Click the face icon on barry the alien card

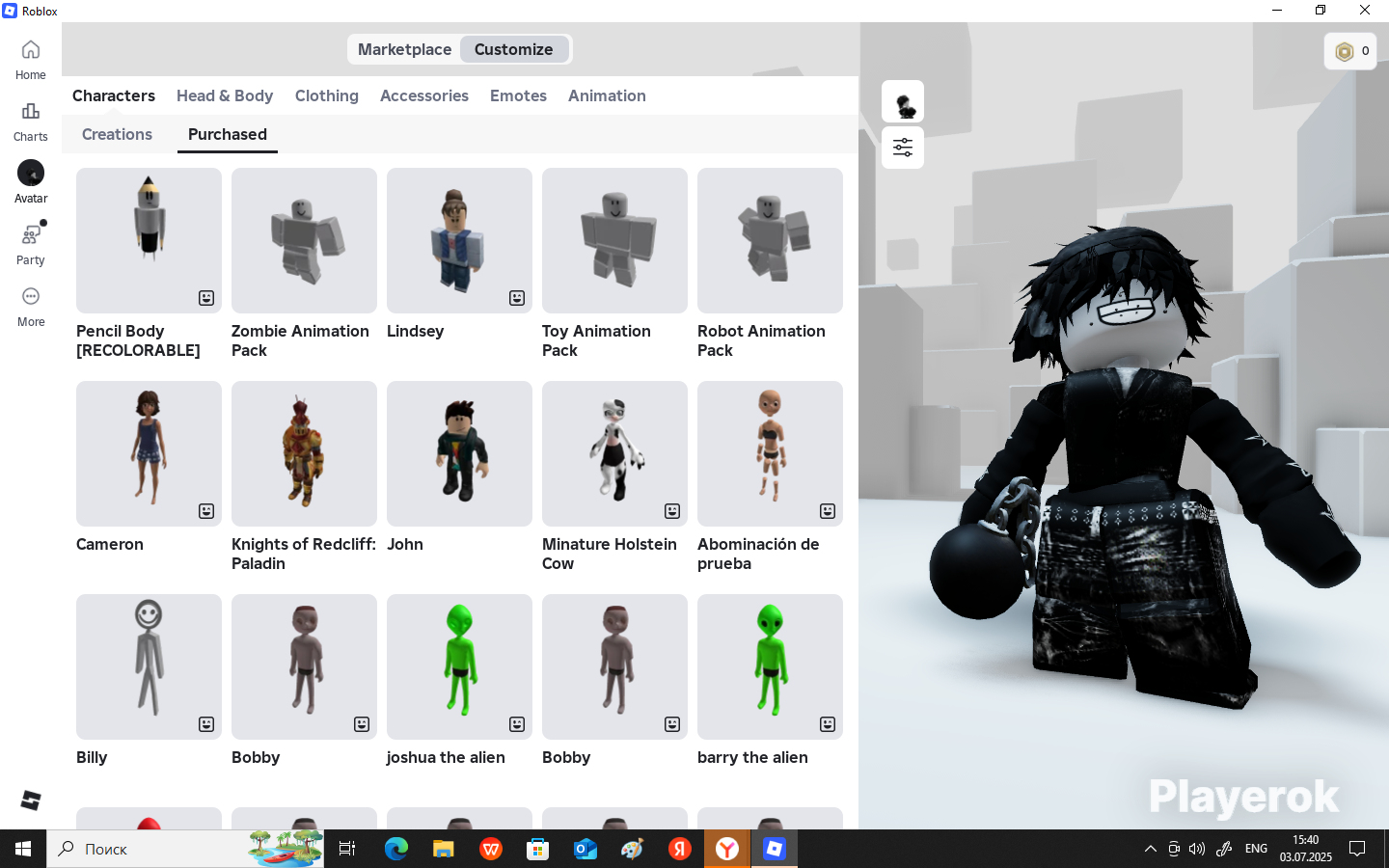(x=828, y=724)
